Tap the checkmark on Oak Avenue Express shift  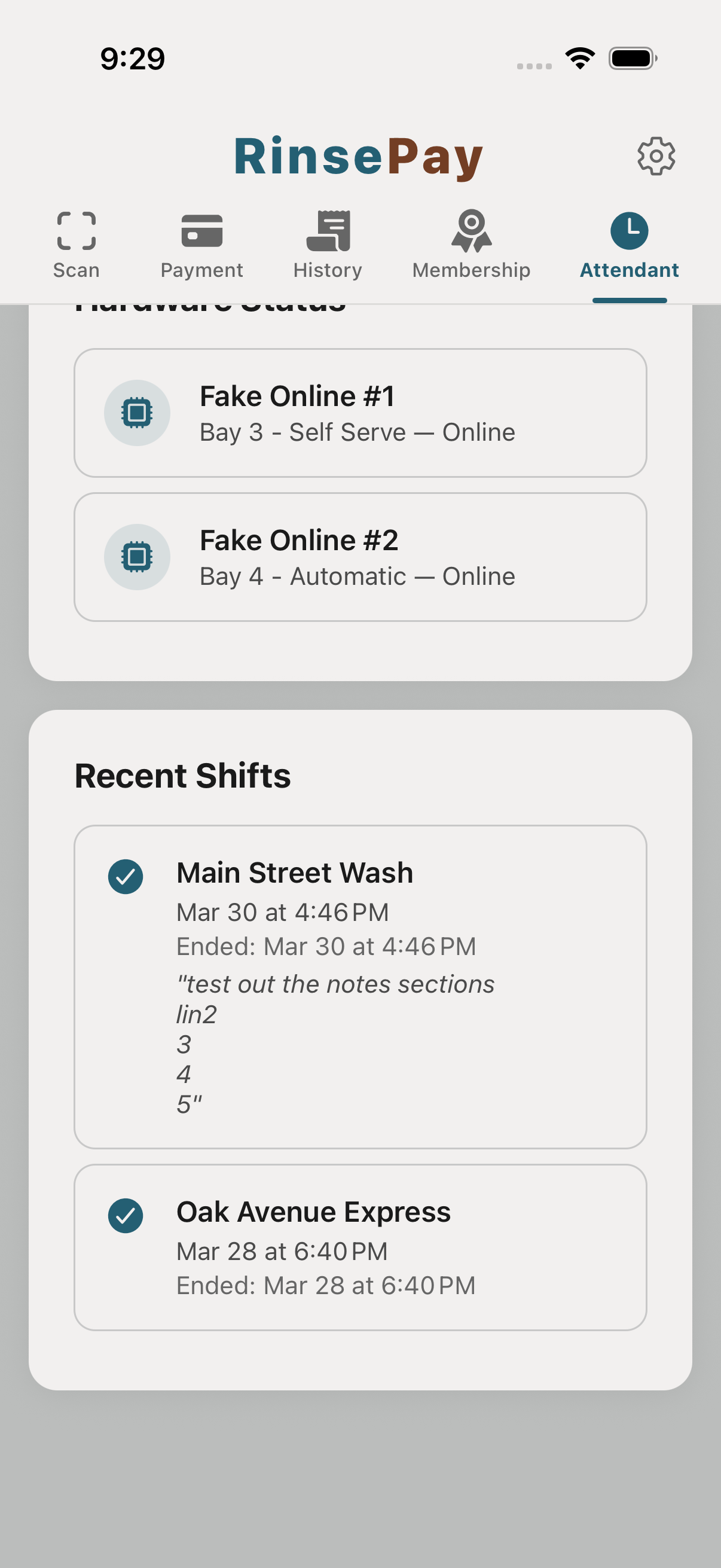coord(126,1216)
